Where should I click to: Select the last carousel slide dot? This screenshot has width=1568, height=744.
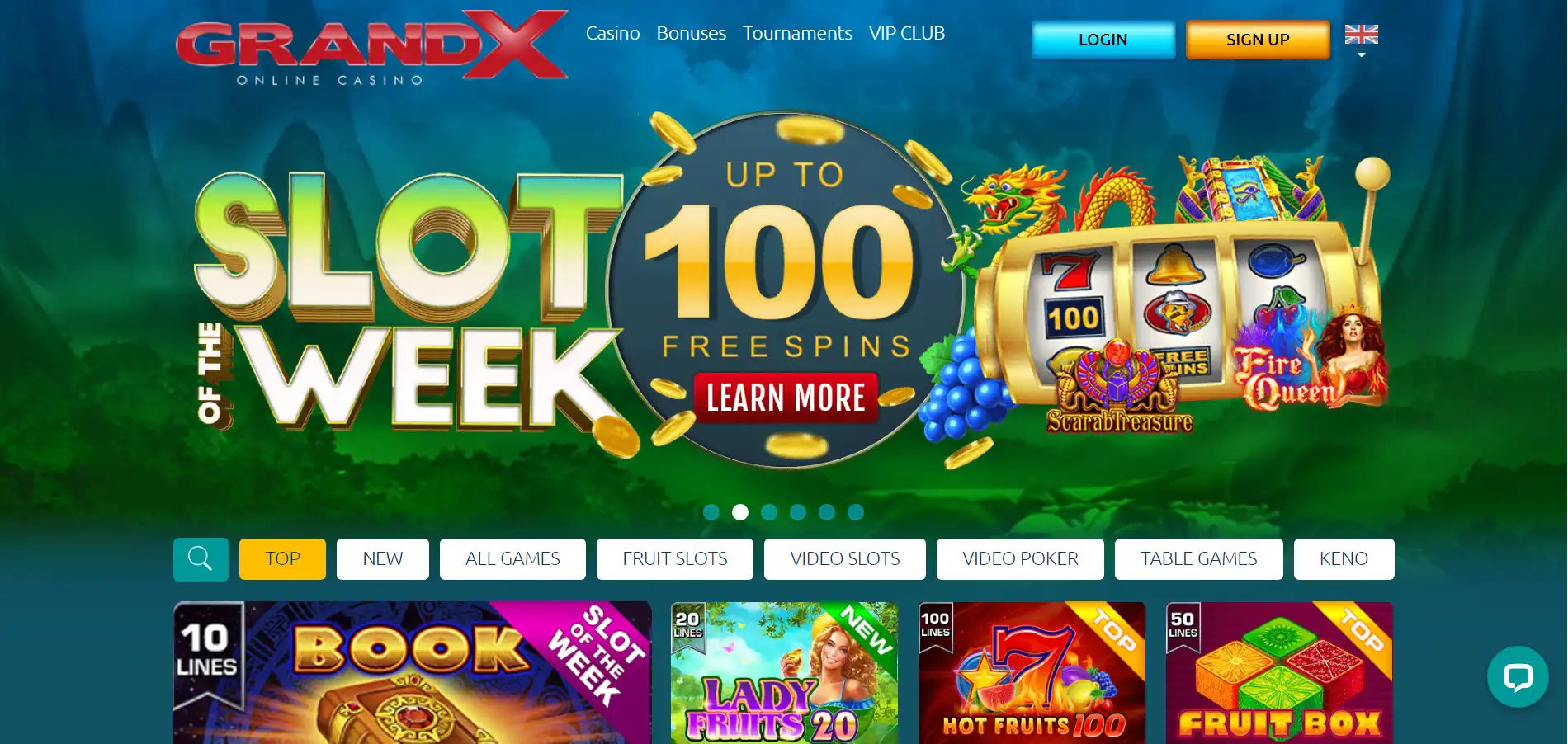tap(856, 512)
